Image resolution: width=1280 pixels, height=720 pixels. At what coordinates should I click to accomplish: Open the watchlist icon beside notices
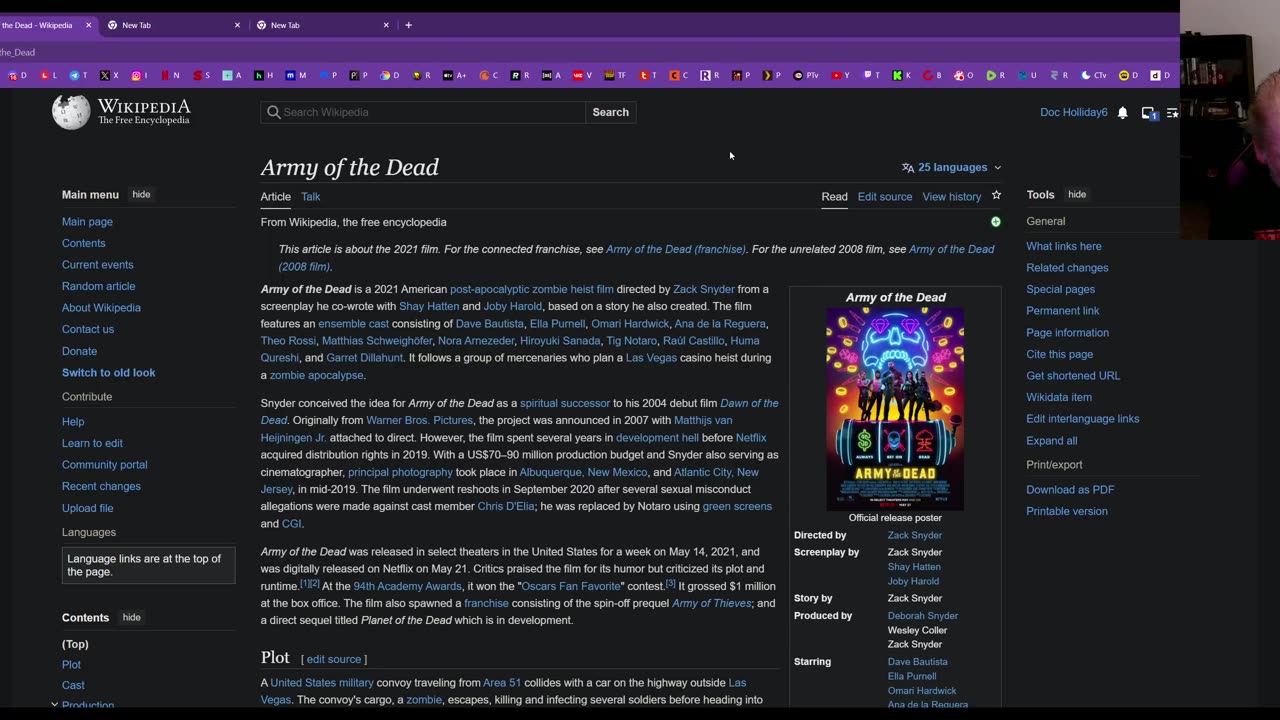click(x=1172, y=113)
